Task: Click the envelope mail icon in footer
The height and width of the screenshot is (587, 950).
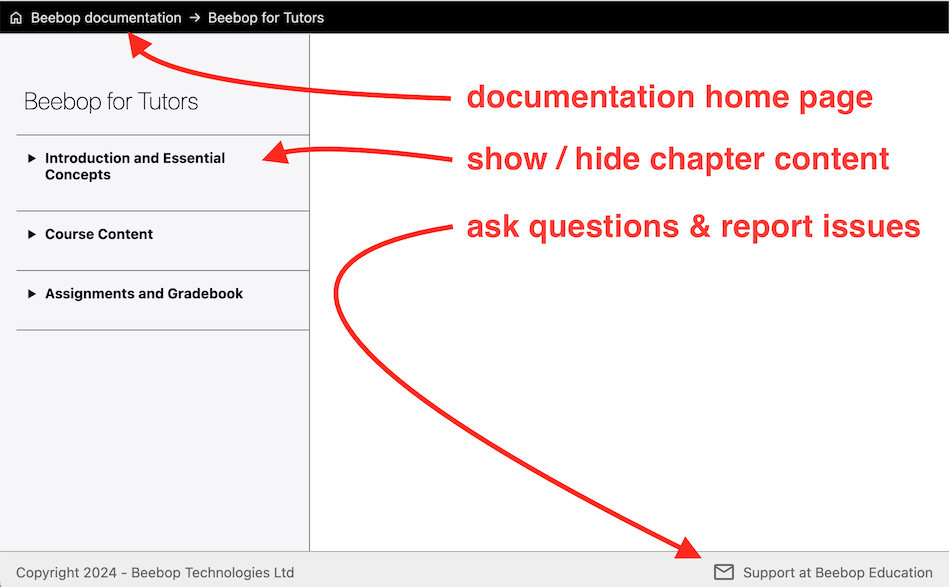Action: [x=724, y=572]
